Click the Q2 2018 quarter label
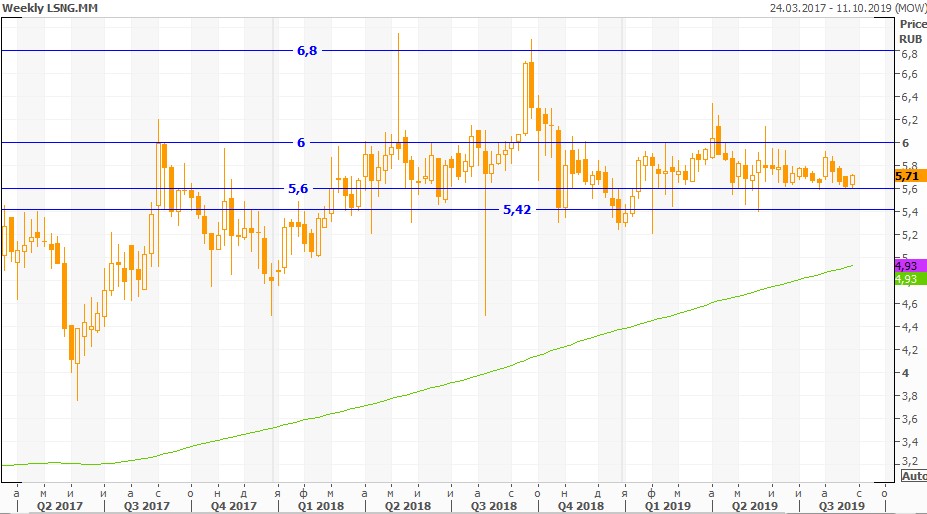927x514 pixels. (406, 506)
